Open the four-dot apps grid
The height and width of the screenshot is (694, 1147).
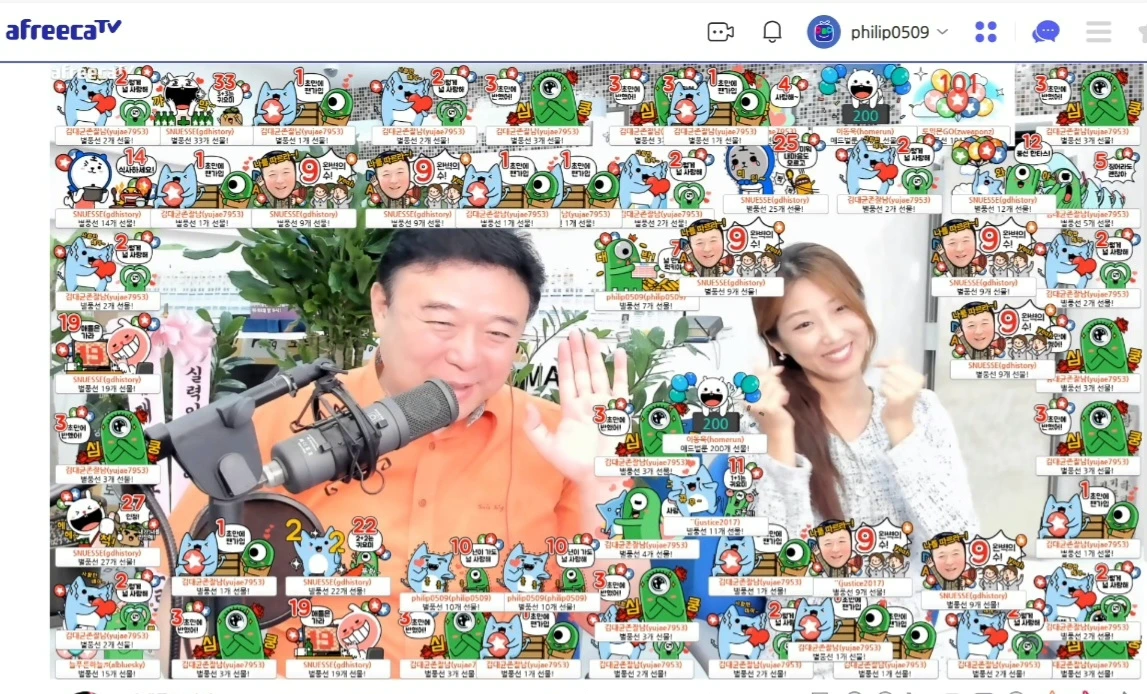point(986,32)
